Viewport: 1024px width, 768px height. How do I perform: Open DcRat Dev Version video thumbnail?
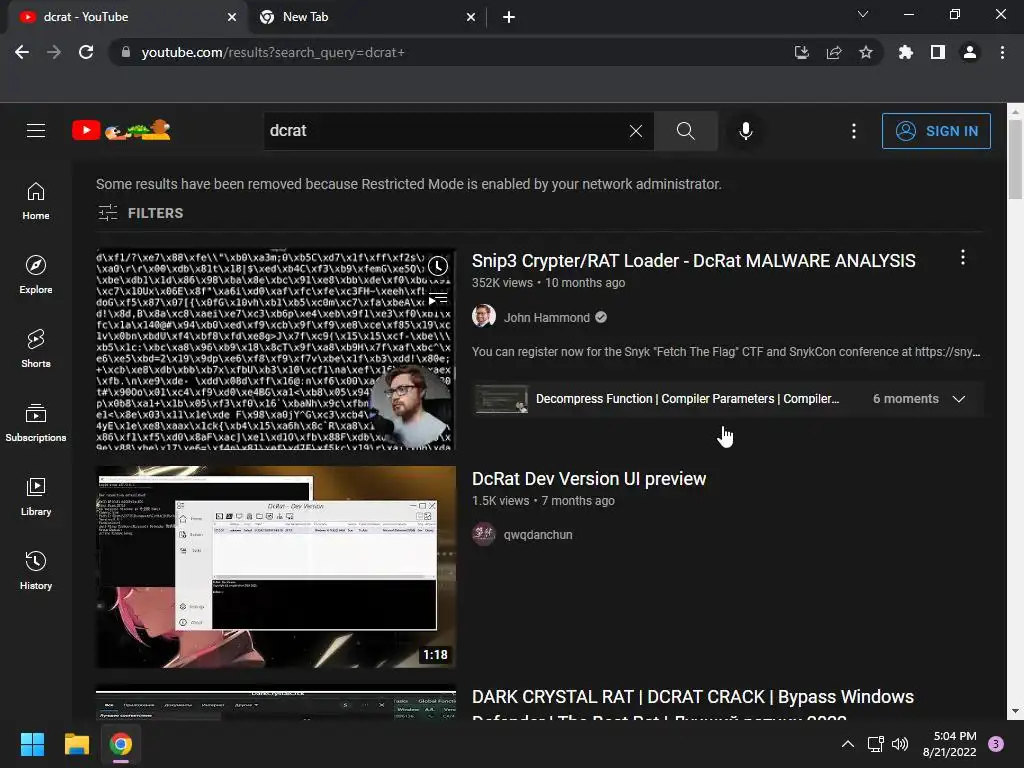tap(276, 567)
